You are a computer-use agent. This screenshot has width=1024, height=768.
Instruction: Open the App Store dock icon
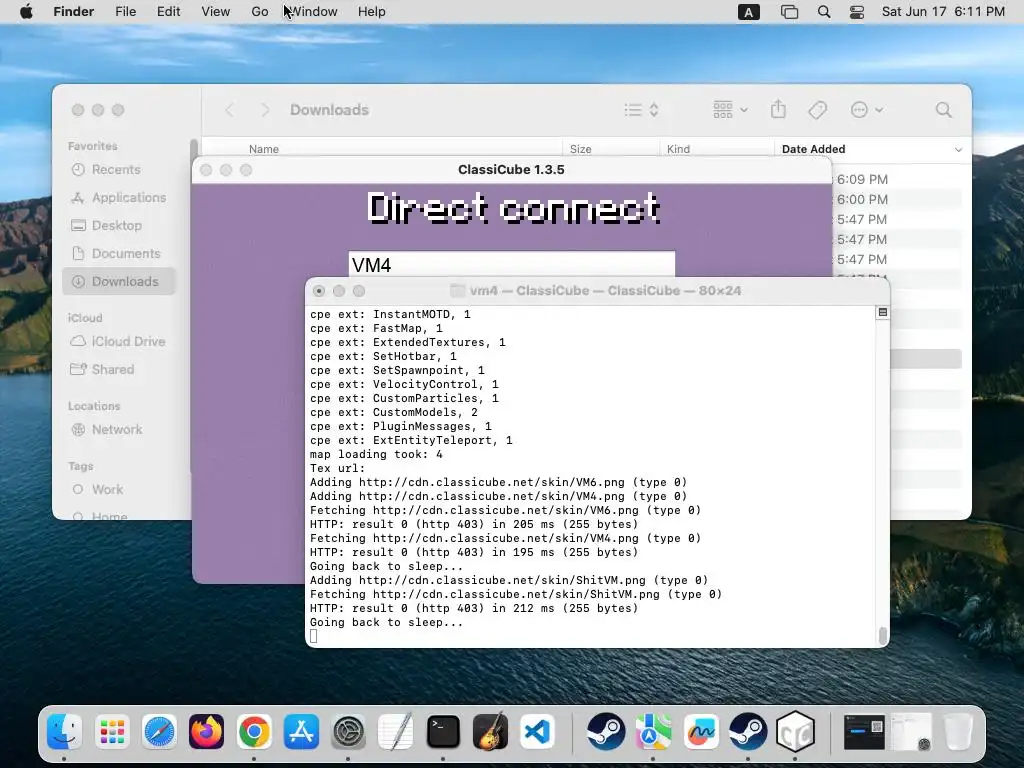(301, 731)
